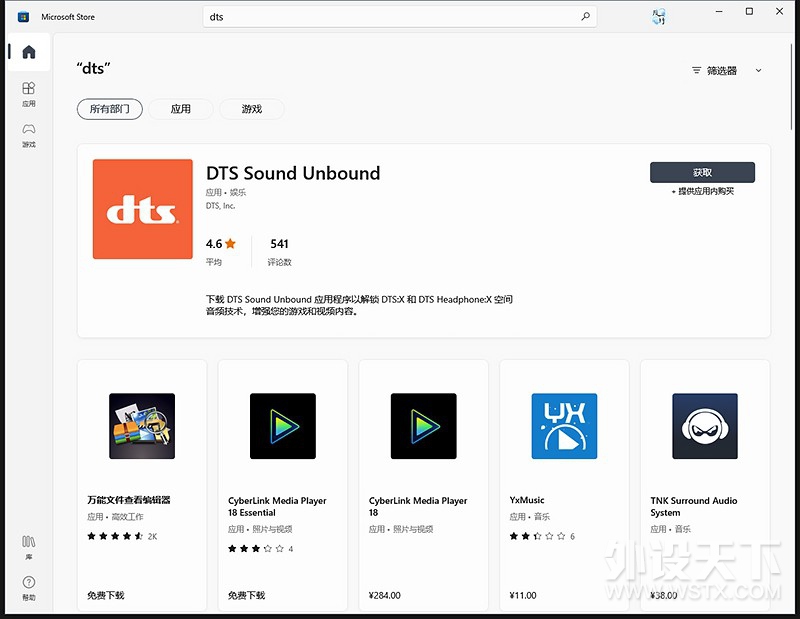The height and width of the screenshot is (619, 800).
Task: Click the Microsoft Store logo icon
Action: point(23,17)
